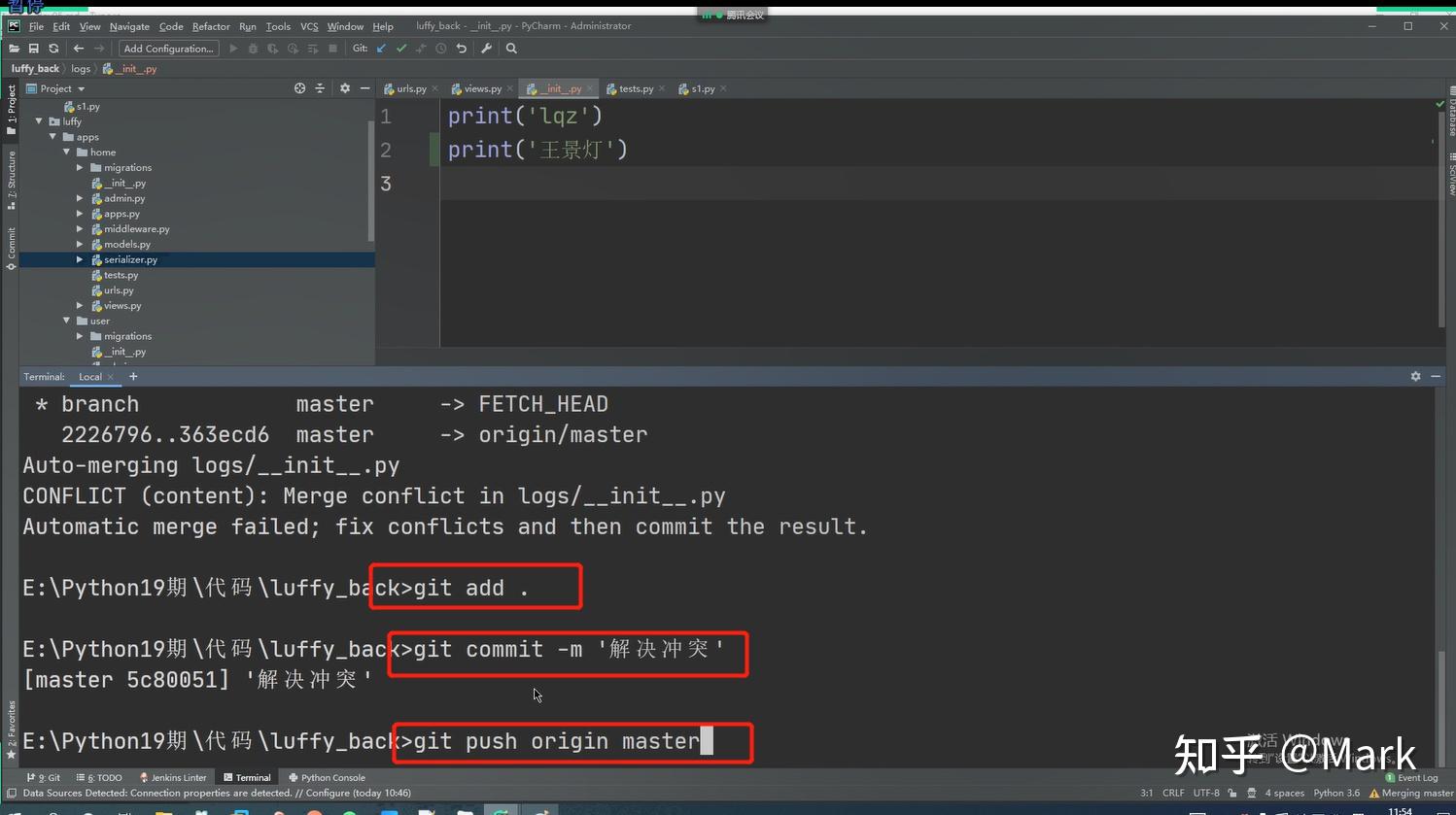Collapse the apps folder in project tree
The image size is (1456, 815).
tap(52, 137)
